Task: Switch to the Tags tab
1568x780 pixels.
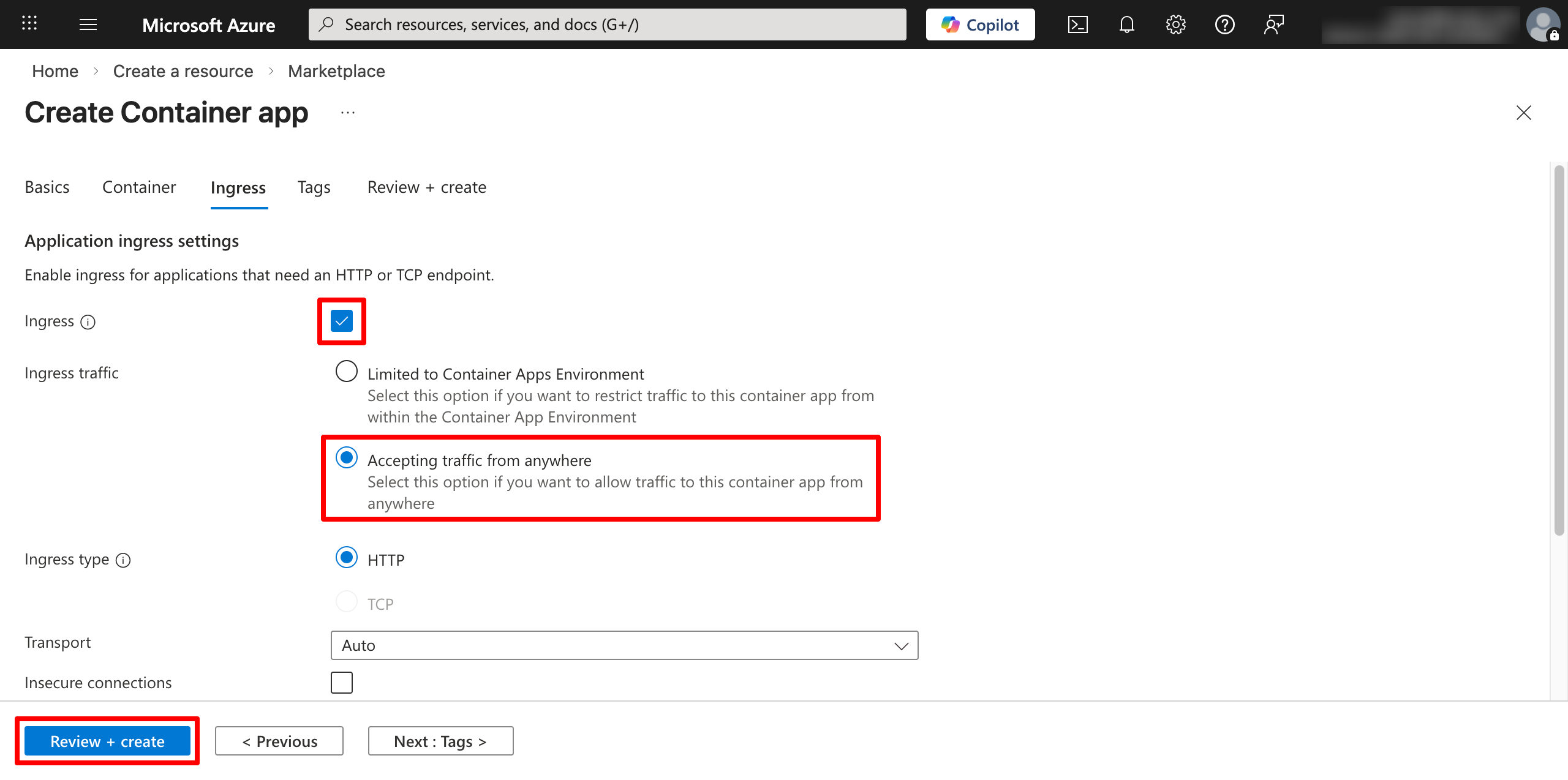Action: [x=314, y=187]
